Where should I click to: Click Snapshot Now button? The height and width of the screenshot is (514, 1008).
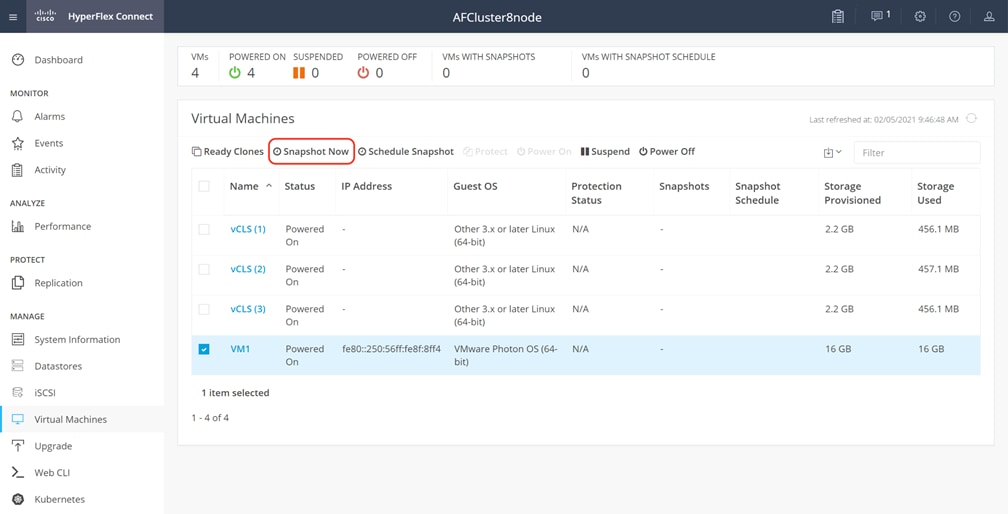[x=311, y=152]
